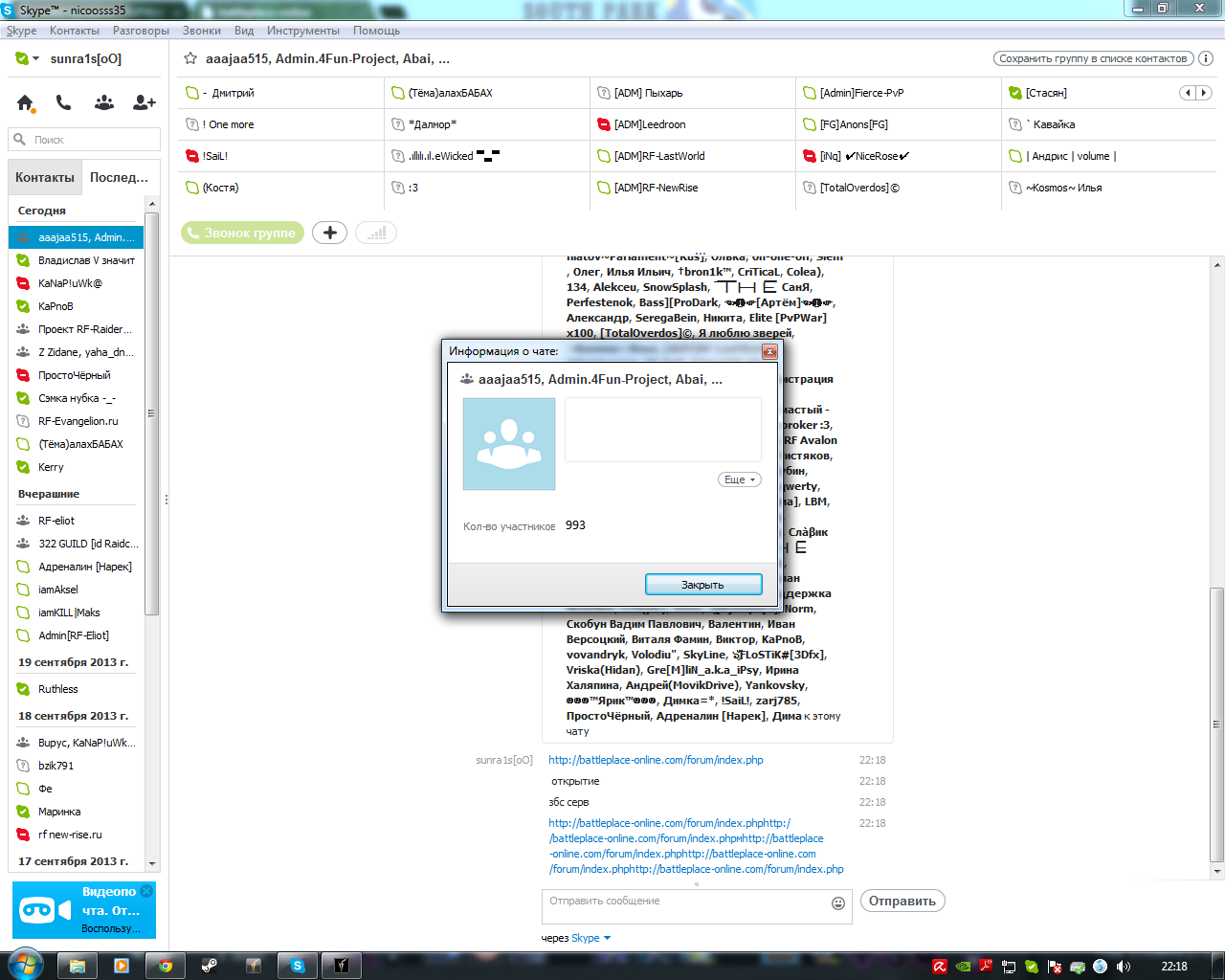Viewport: 1225px width, 980px height.
Task: Click the Отправить button
Action: coord(902,901)
